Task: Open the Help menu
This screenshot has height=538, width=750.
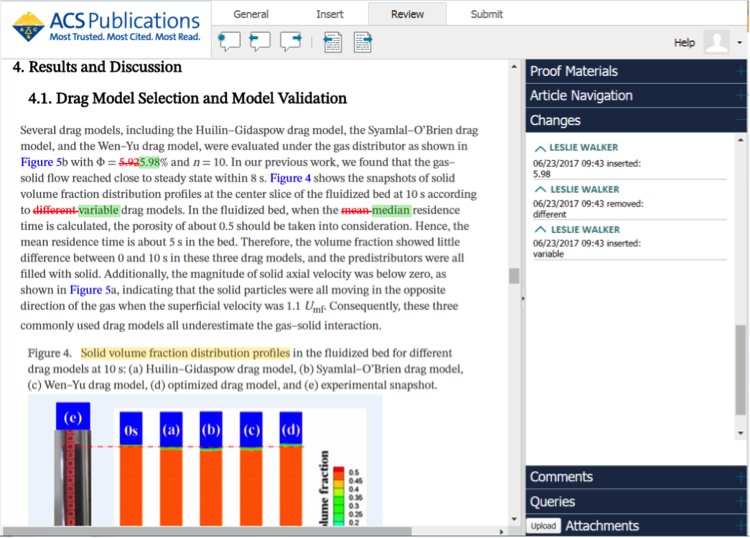Action: coord(684,43)
